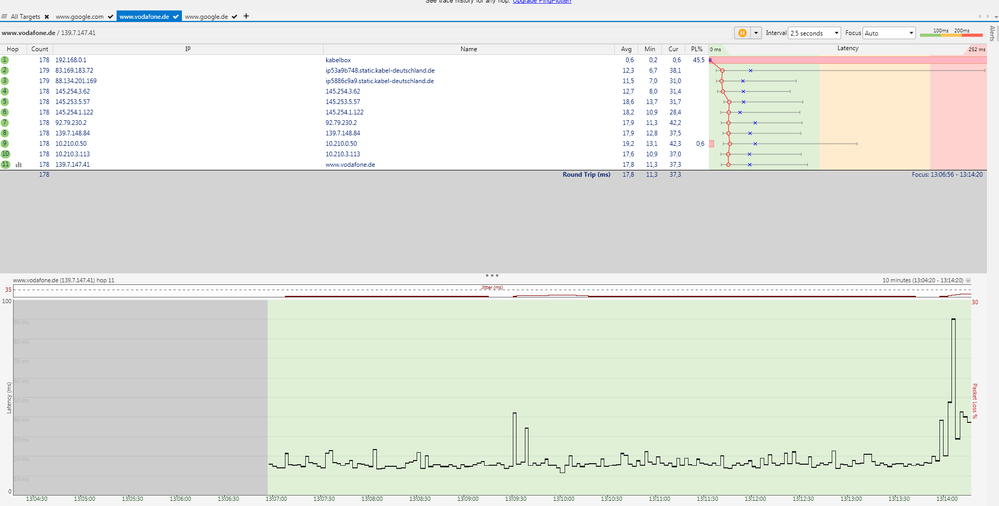
Task: Click the Cur column header
Action: click(673, 49)
